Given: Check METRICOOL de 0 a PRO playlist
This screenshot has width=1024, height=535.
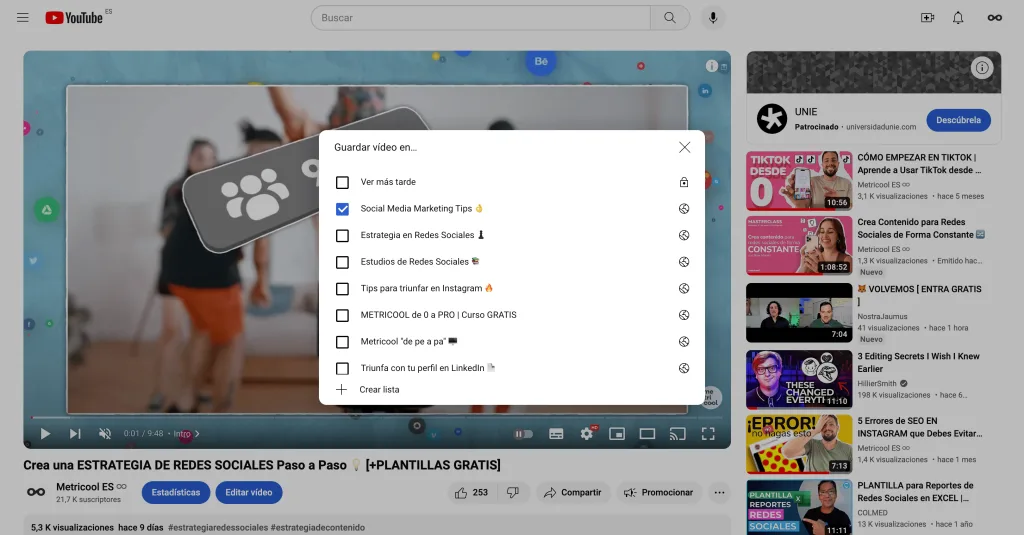Looking at the screenshot, I should click(x=342, y=316).
